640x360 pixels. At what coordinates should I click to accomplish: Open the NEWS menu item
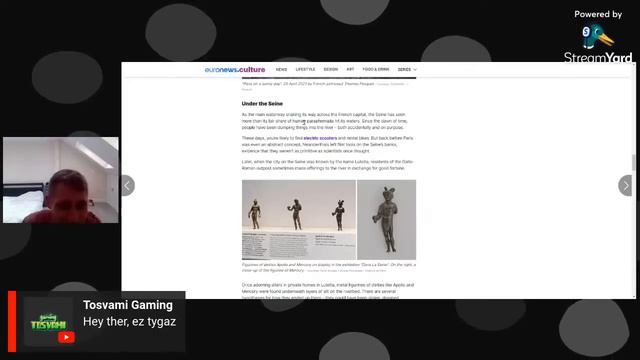(x=281, y=70)
